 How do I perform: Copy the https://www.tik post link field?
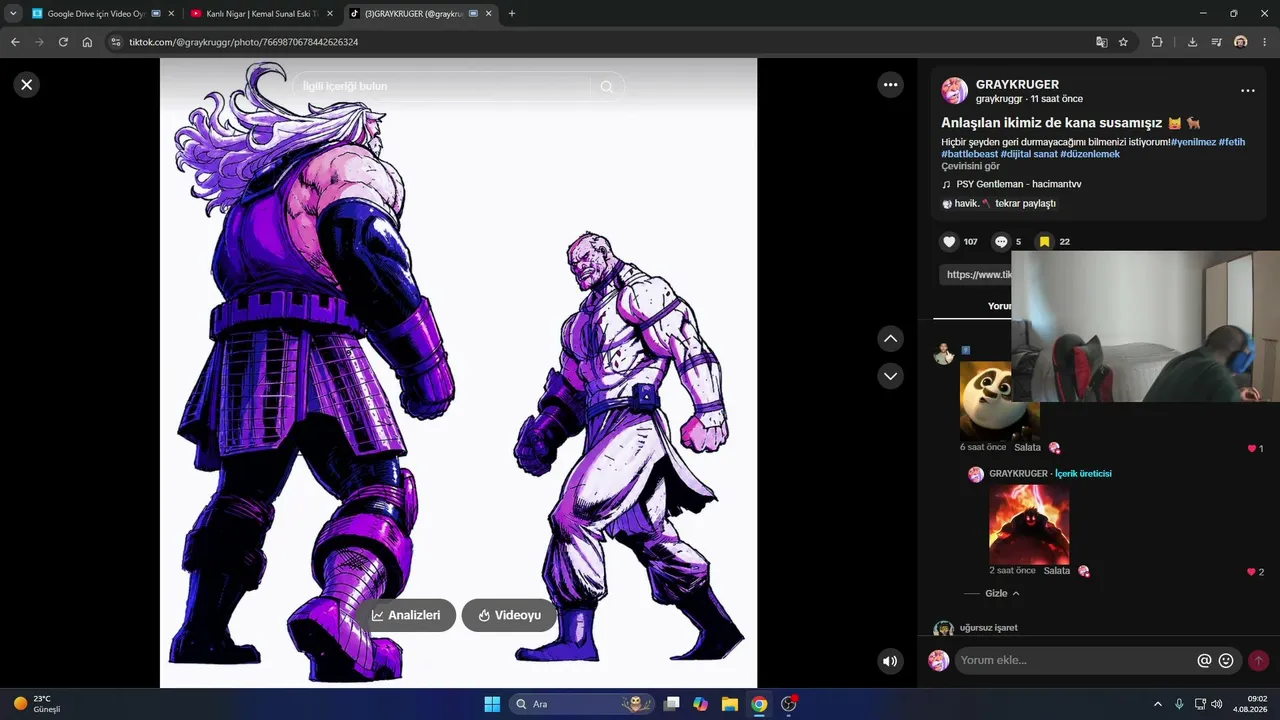click(975, 274)
